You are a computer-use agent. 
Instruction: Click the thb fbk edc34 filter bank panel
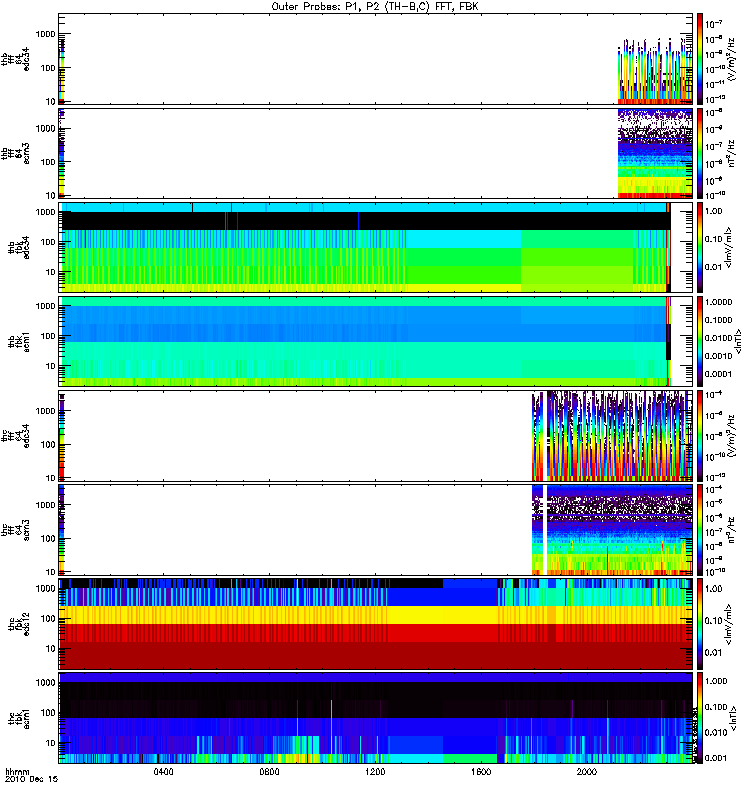[376, 247]
